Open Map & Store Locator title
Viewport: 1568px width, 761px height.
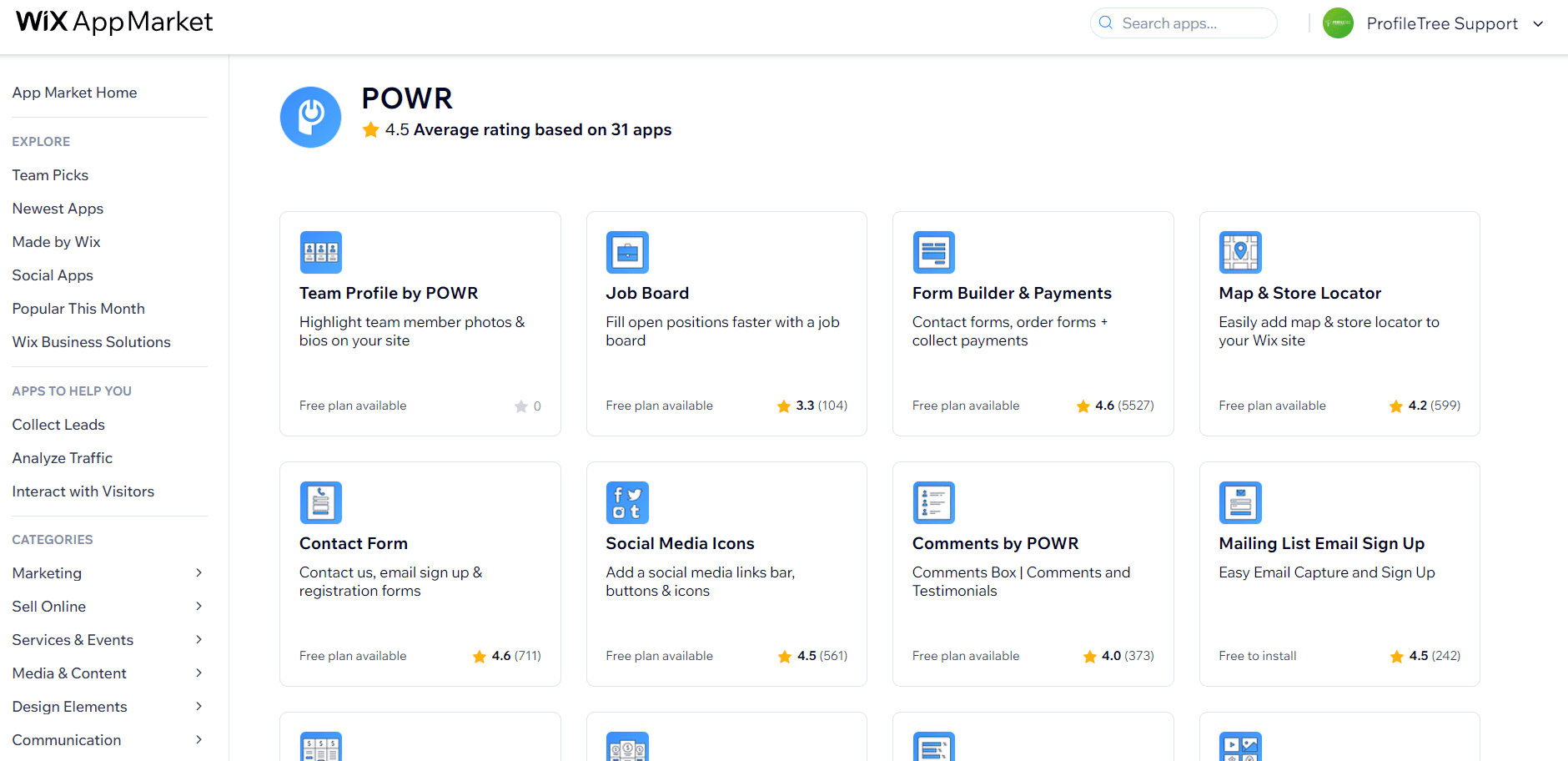(x=1299, y=293)
